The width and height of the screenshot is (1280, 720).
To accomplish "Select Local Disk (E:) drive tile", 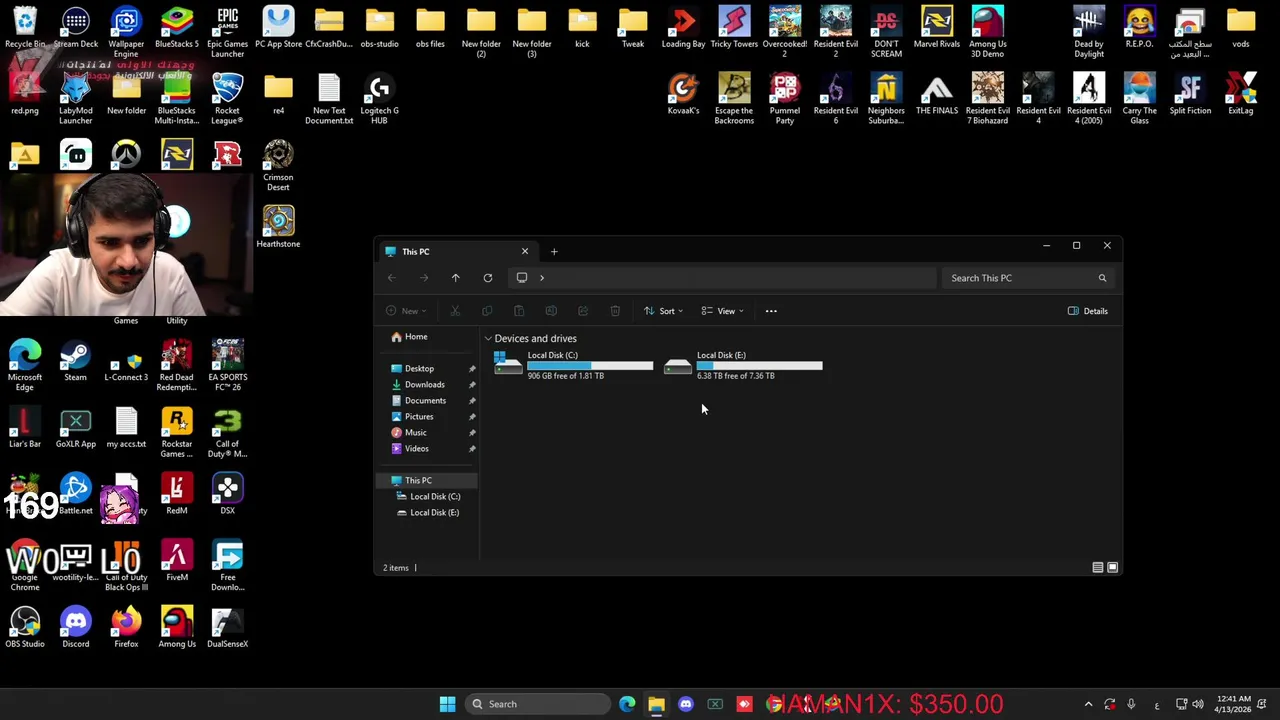I will (x=743, y=365).
